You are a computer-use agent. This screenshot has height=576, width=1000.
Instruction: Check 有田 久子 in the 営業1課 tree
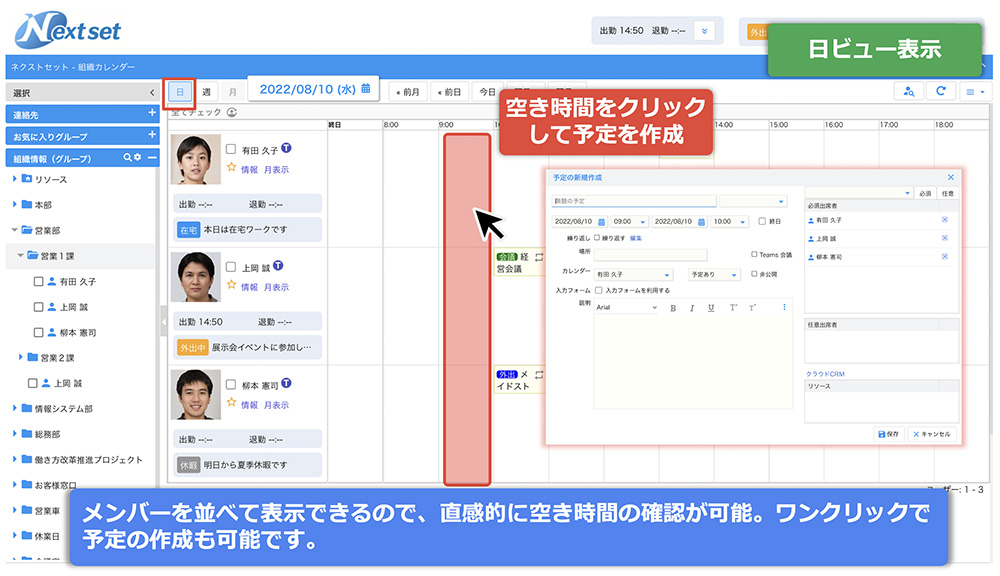[38, 281]
